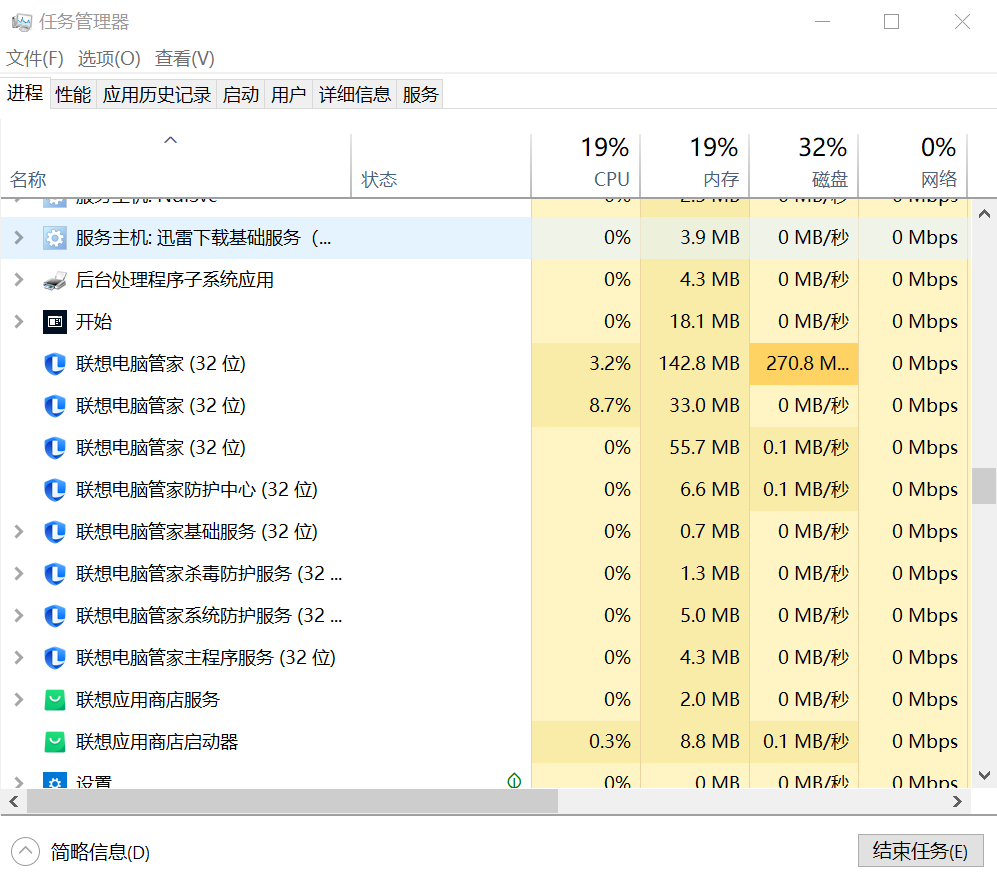Click the 3.9 MB memory cell
Viewport: 997px width, 886px height.
tap(695, 238)
